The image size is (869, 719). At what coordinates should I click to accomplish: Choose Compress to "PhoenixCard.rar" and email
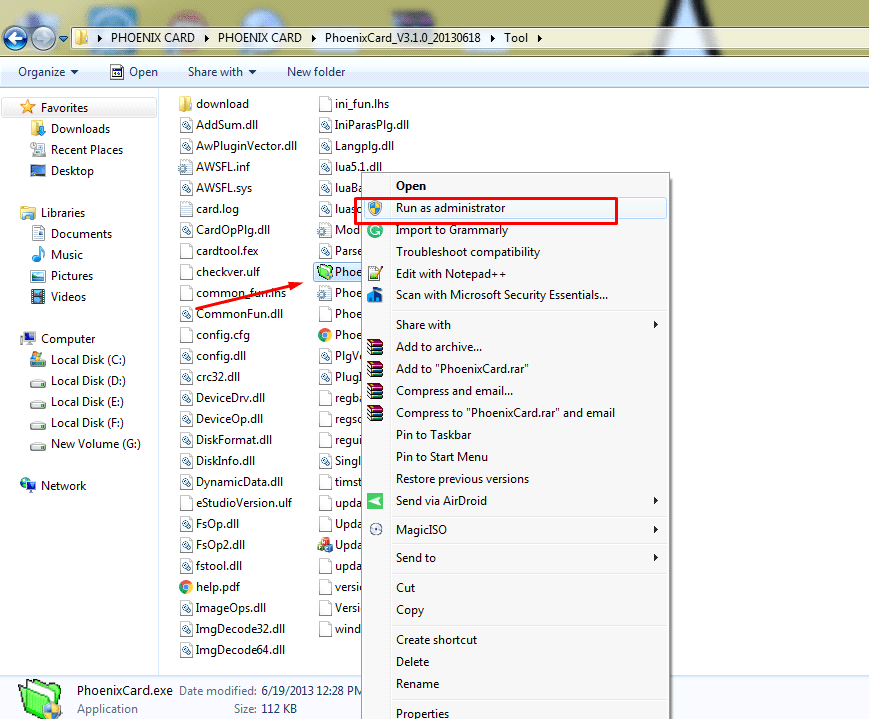(505, 413)
